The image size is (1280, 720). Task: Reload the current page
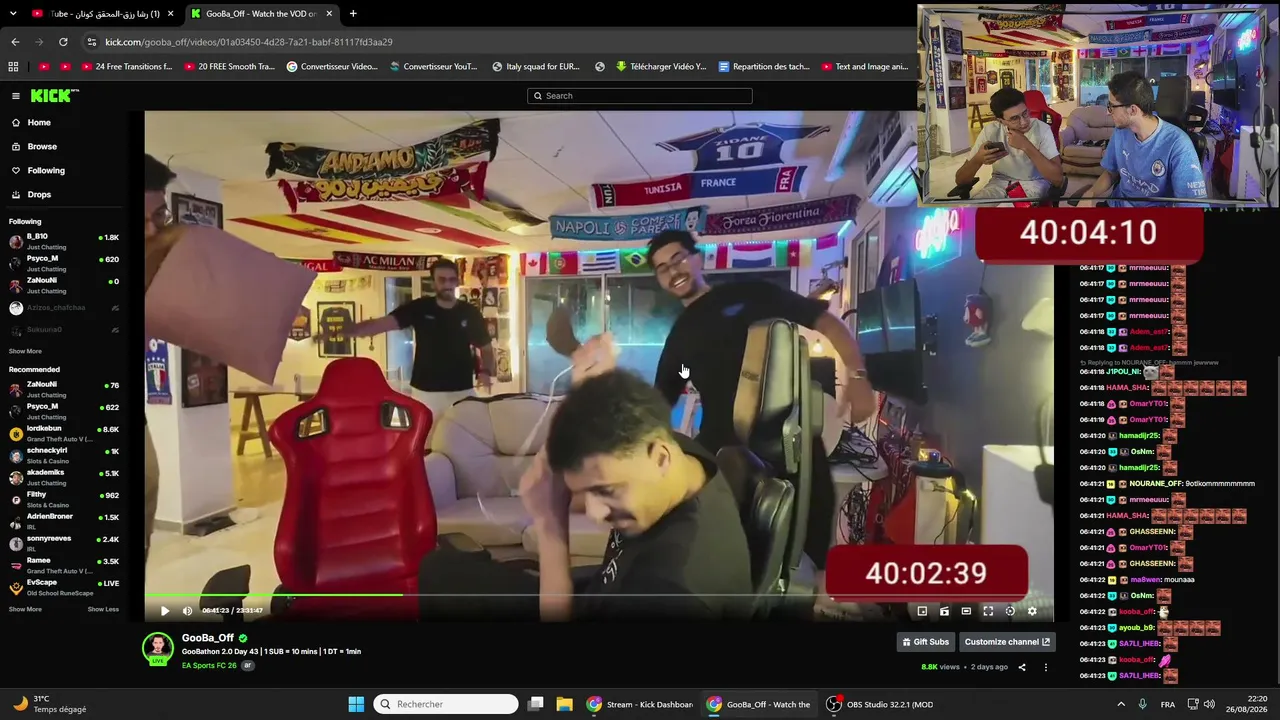click(x=63, y=42)
